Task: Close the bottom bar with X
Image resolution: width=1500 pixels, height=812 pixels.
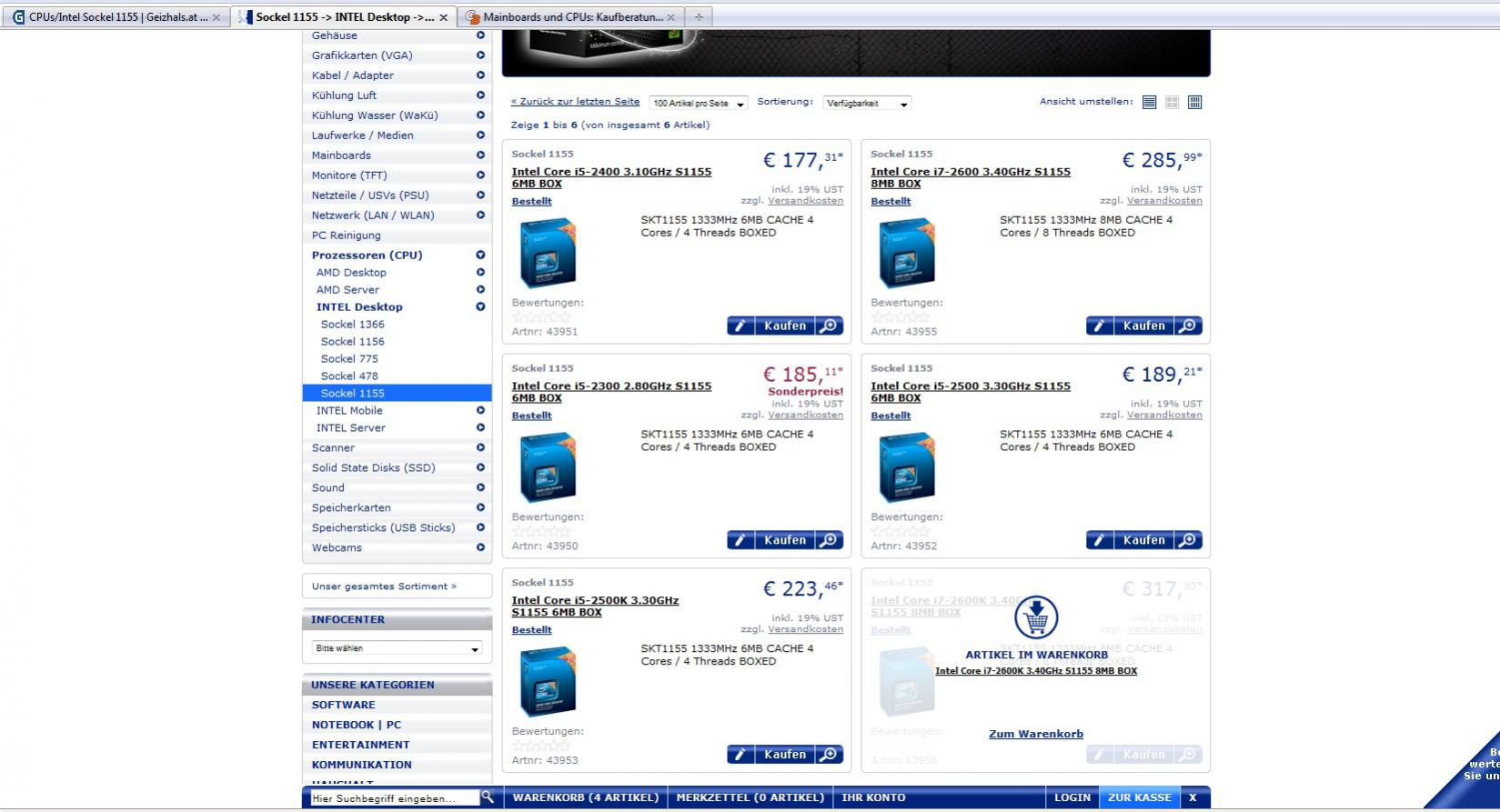Action: [1193, 797]
